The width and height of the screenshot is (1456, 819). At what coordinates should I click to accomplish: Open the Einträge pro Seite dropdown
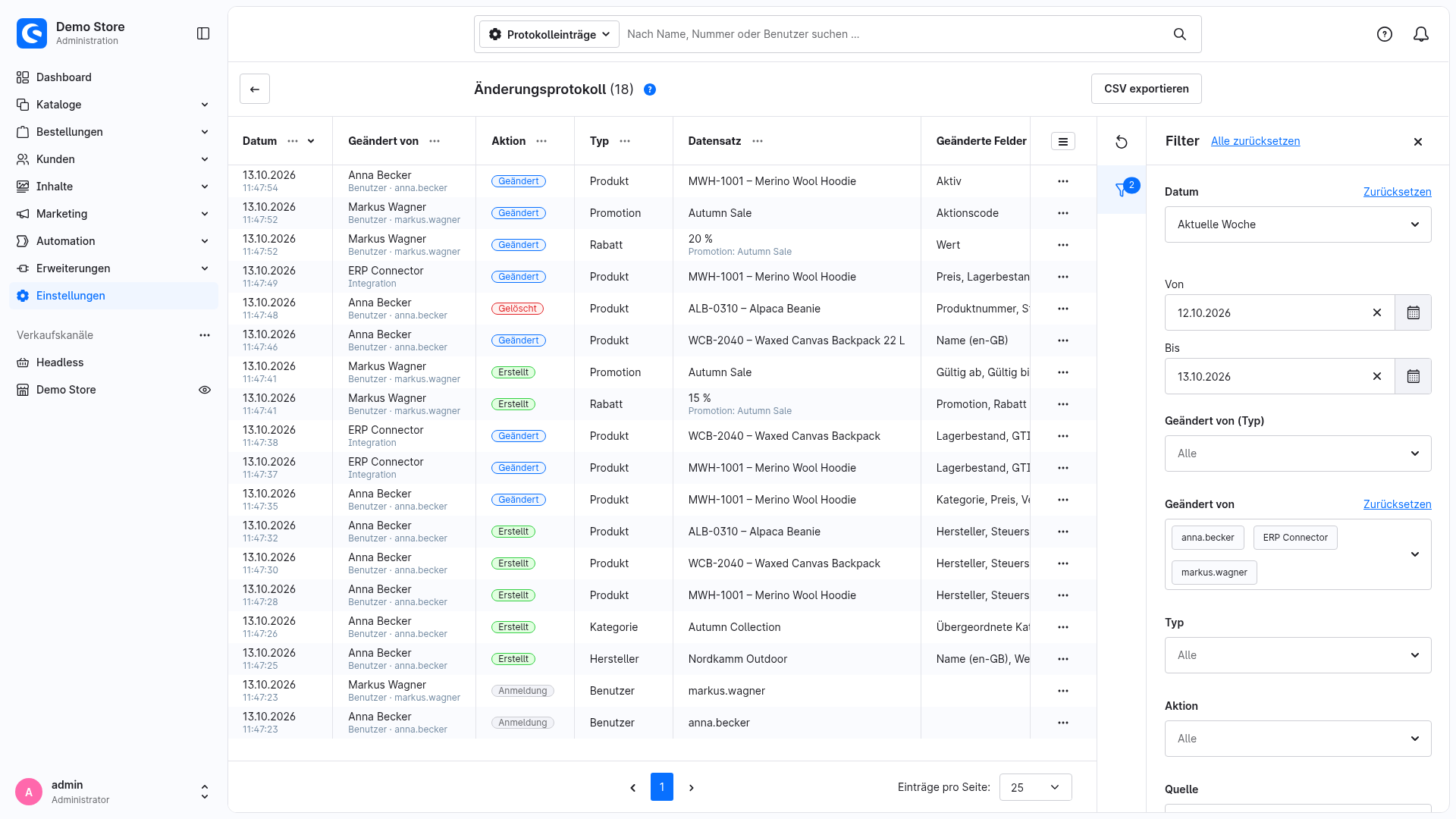[1036, 787]
